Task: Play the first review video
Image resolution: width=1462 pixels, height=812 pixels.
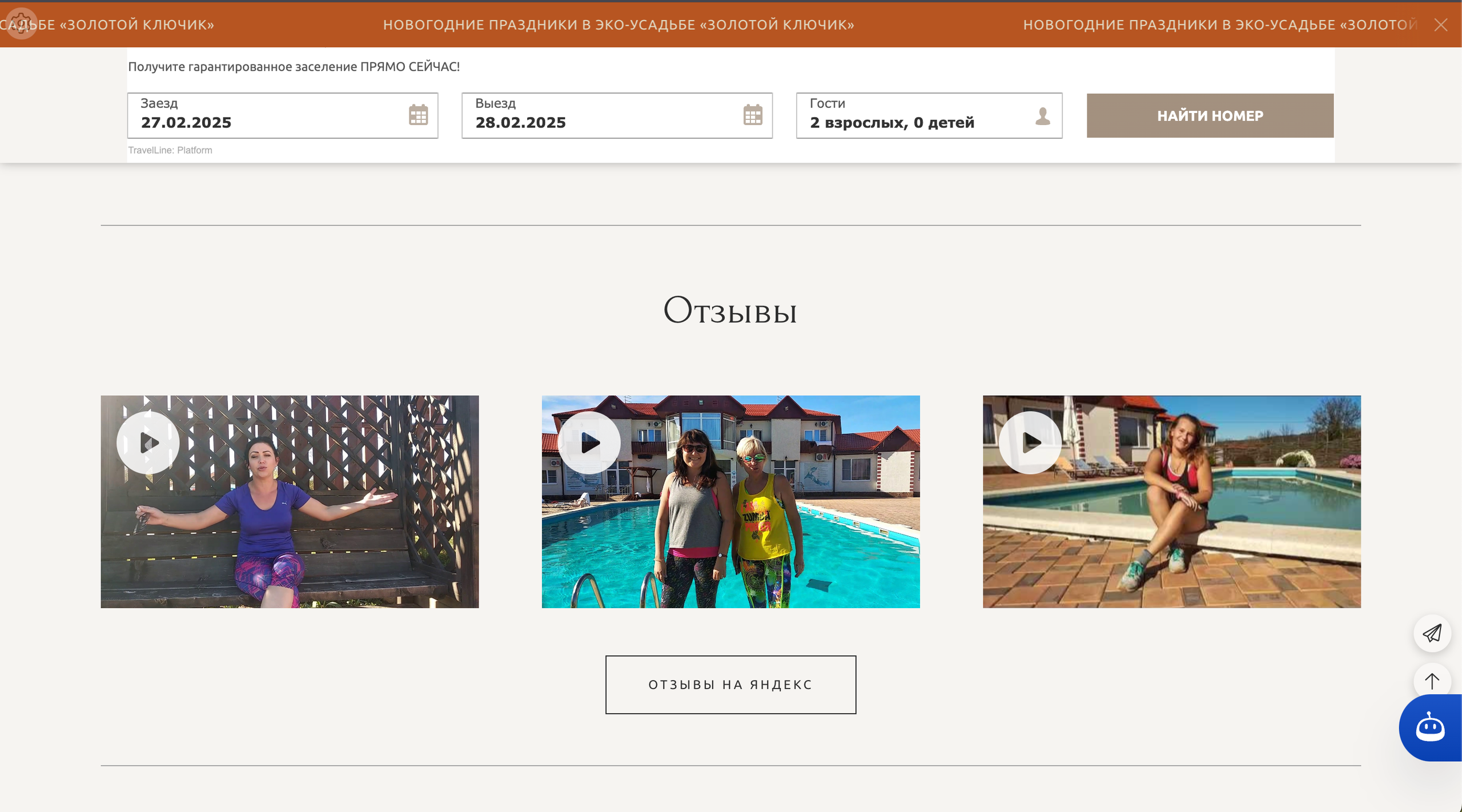Action: (148, 443)
